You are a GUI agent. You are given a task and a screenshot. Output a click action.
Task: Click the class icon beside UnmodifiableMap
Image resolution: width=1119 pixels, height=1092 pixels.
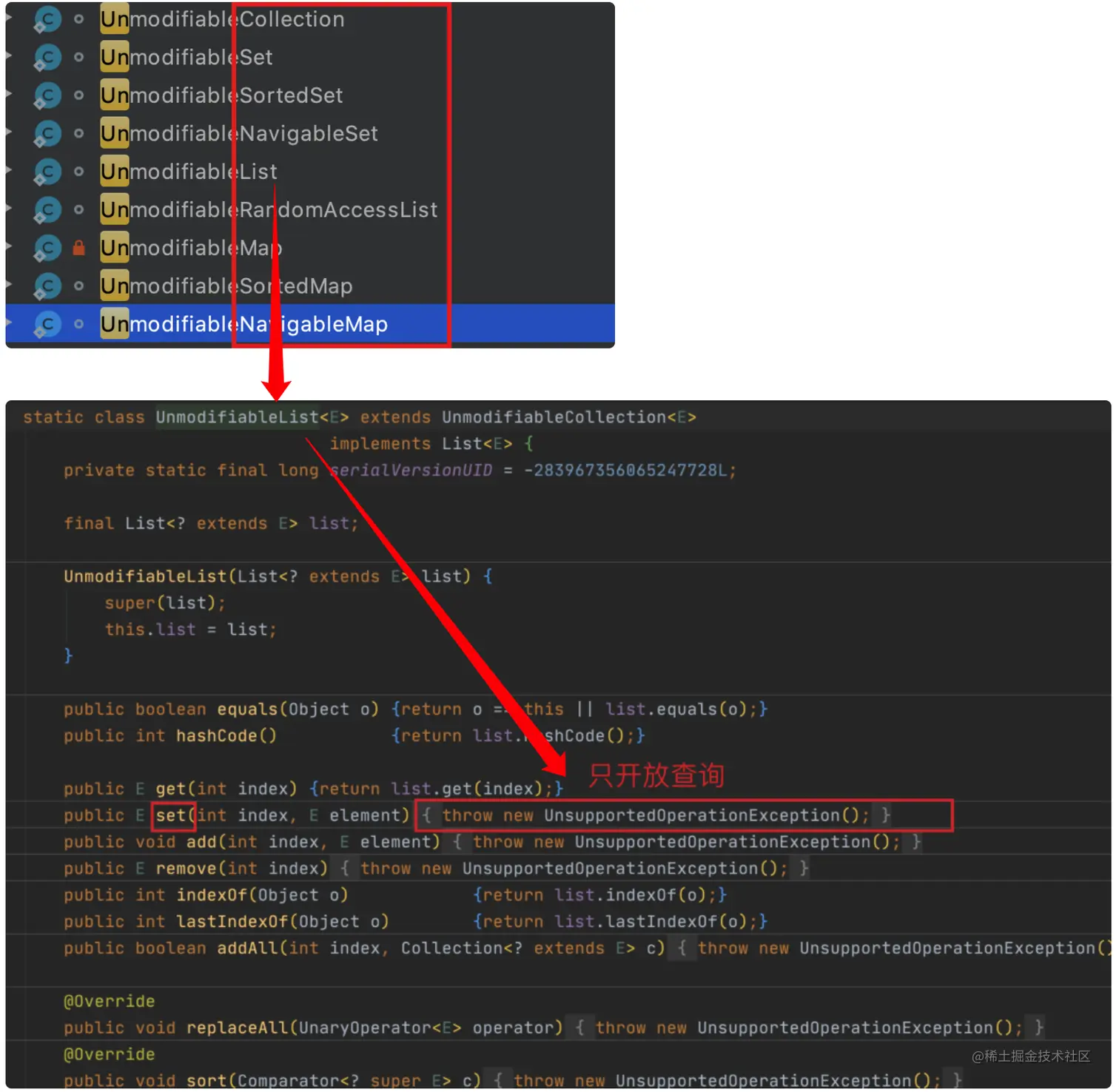(47, 248)
